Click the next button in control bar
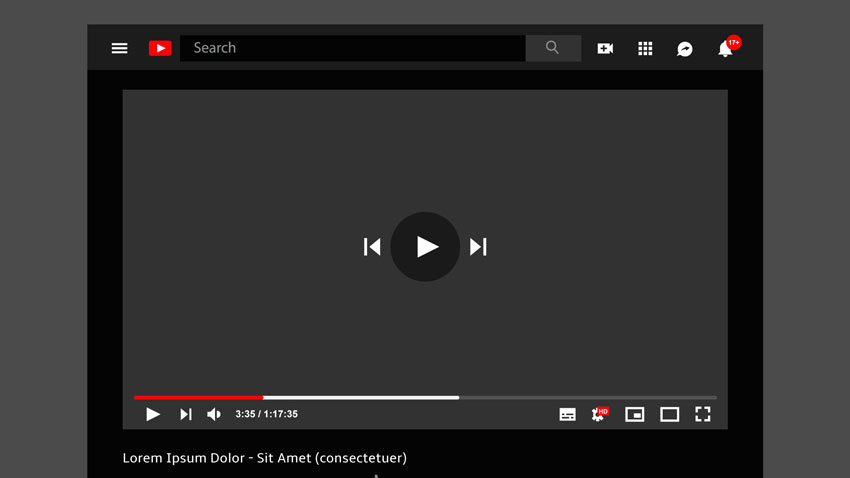Image resolution: width=850 pixels, height=478 pixels. point(185,415)
